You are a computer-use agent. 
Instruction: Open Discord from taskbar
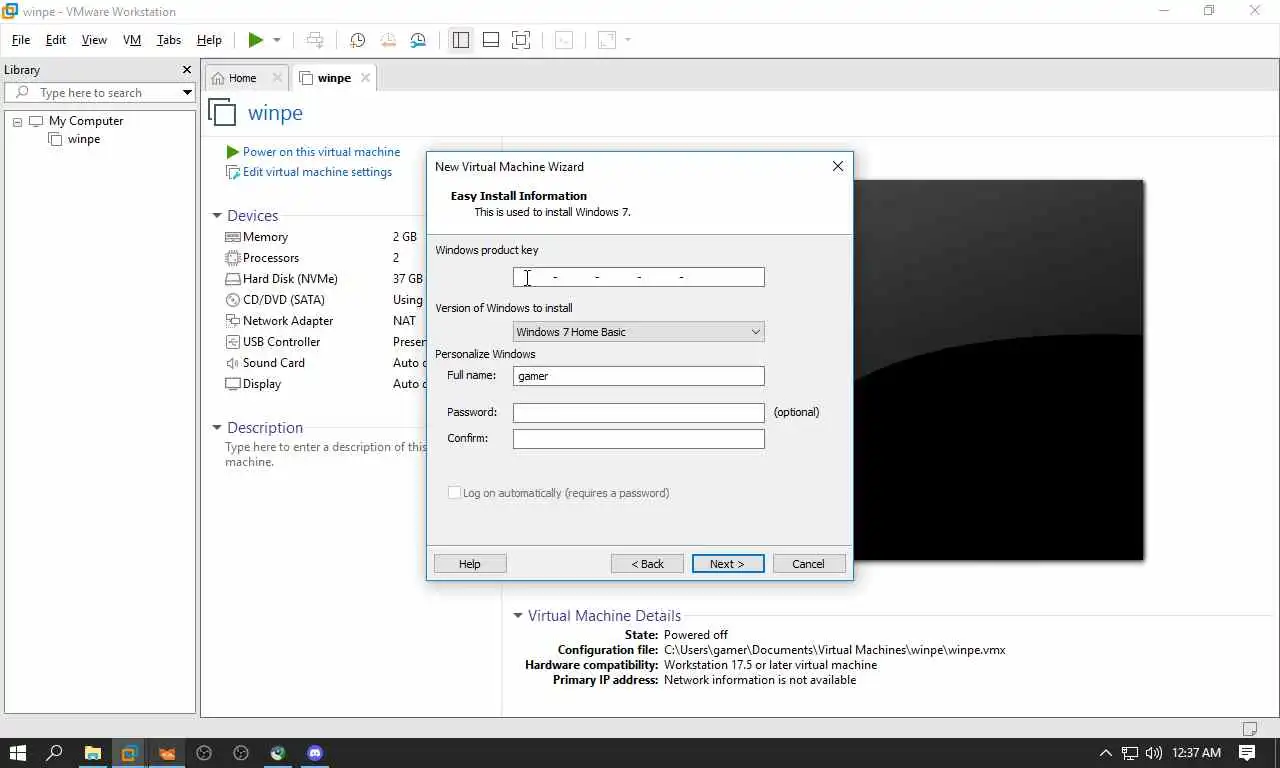[x=315, y=753]
